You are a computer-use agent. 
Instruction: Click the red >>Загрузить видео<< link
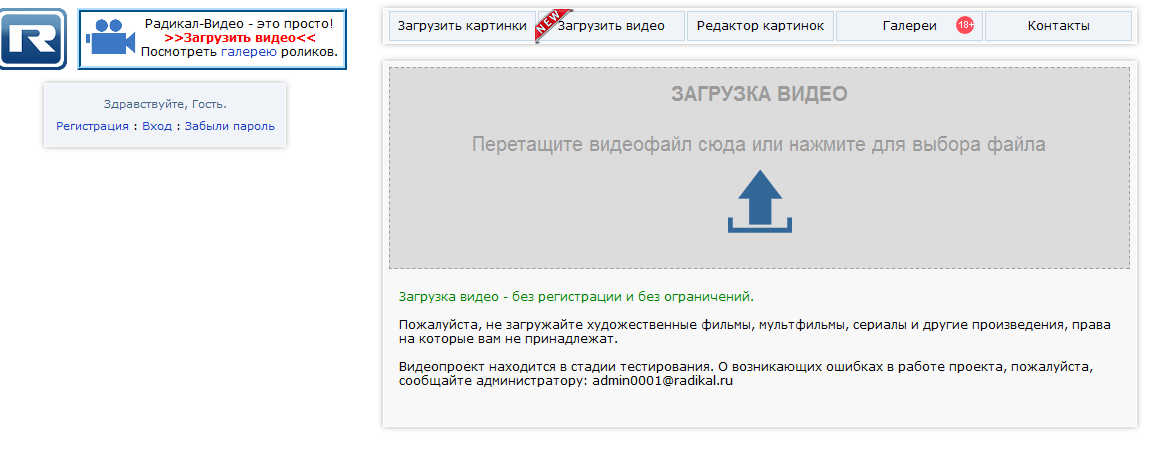240,37
